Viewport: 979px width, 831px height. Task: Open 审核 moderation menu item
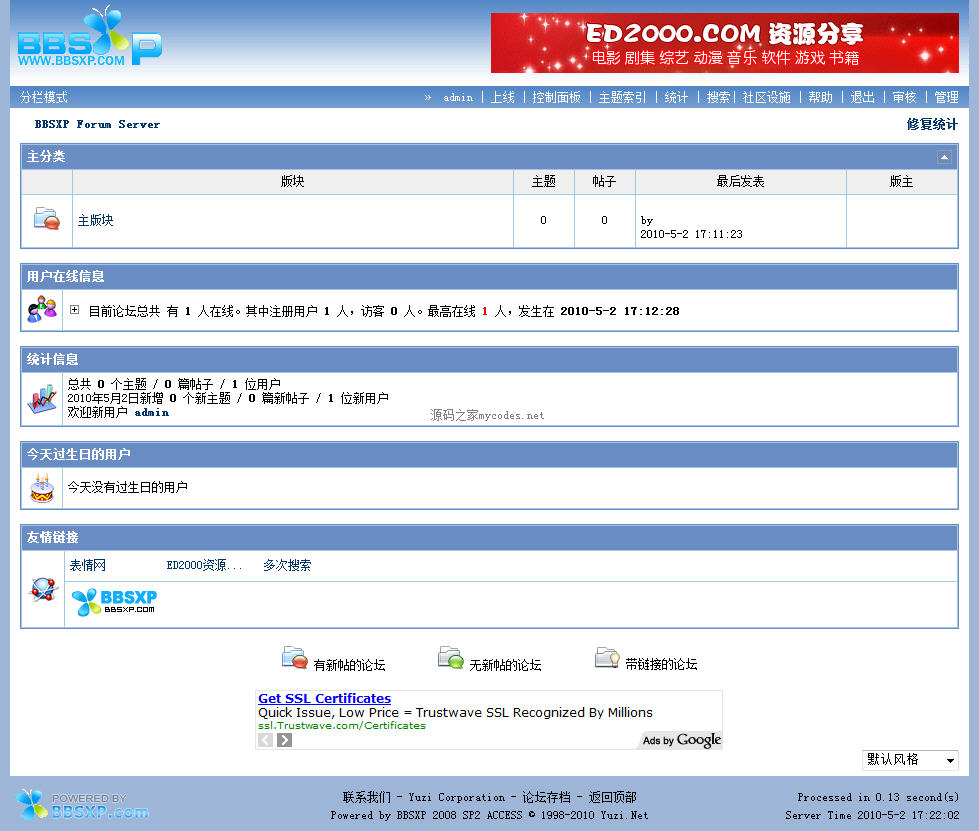coord(904,97)
